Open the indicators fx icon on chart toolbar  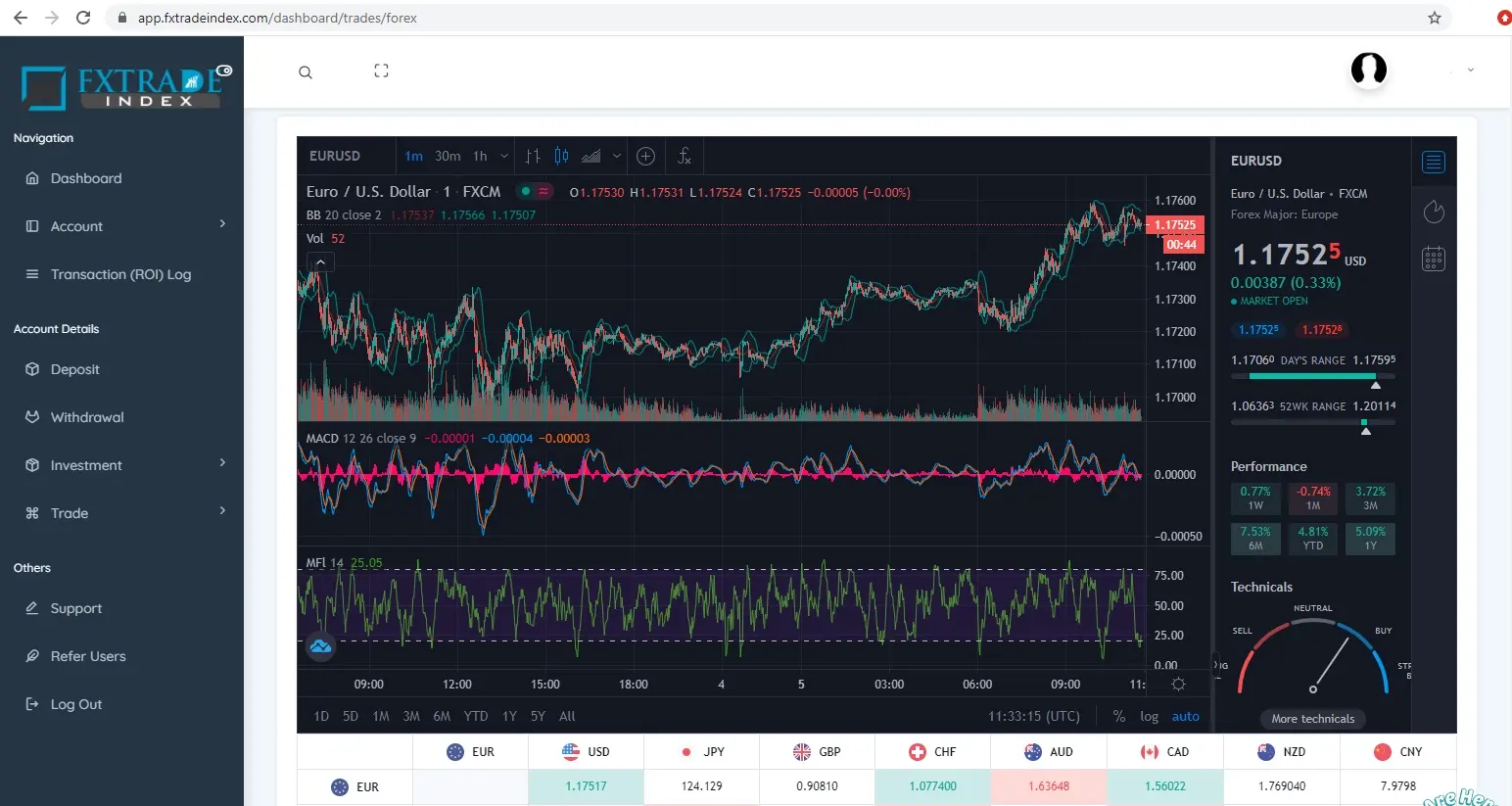(684, 156)
